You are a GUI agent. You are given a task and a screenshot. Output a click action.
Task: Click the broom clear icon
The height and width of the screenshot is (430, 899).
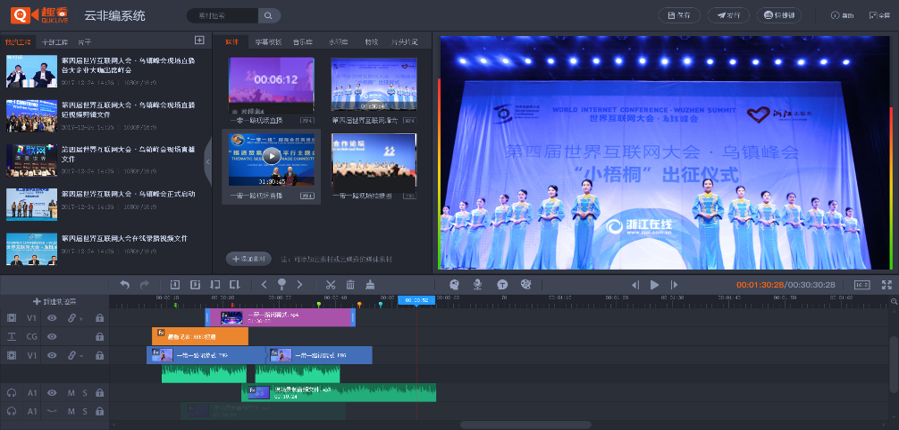tap(370, 284)
